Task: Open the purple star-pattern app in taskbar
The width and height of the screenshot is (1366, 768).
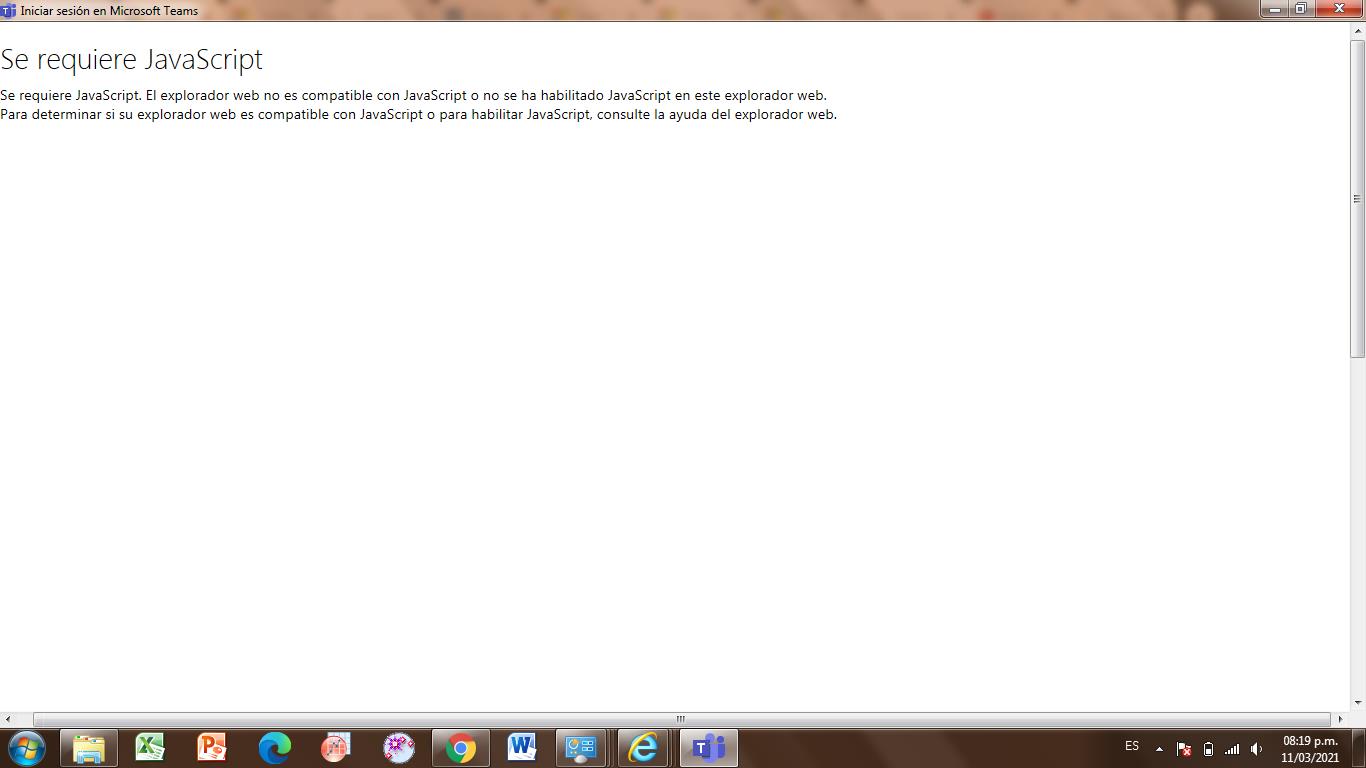Action: [x=398, y=748]
